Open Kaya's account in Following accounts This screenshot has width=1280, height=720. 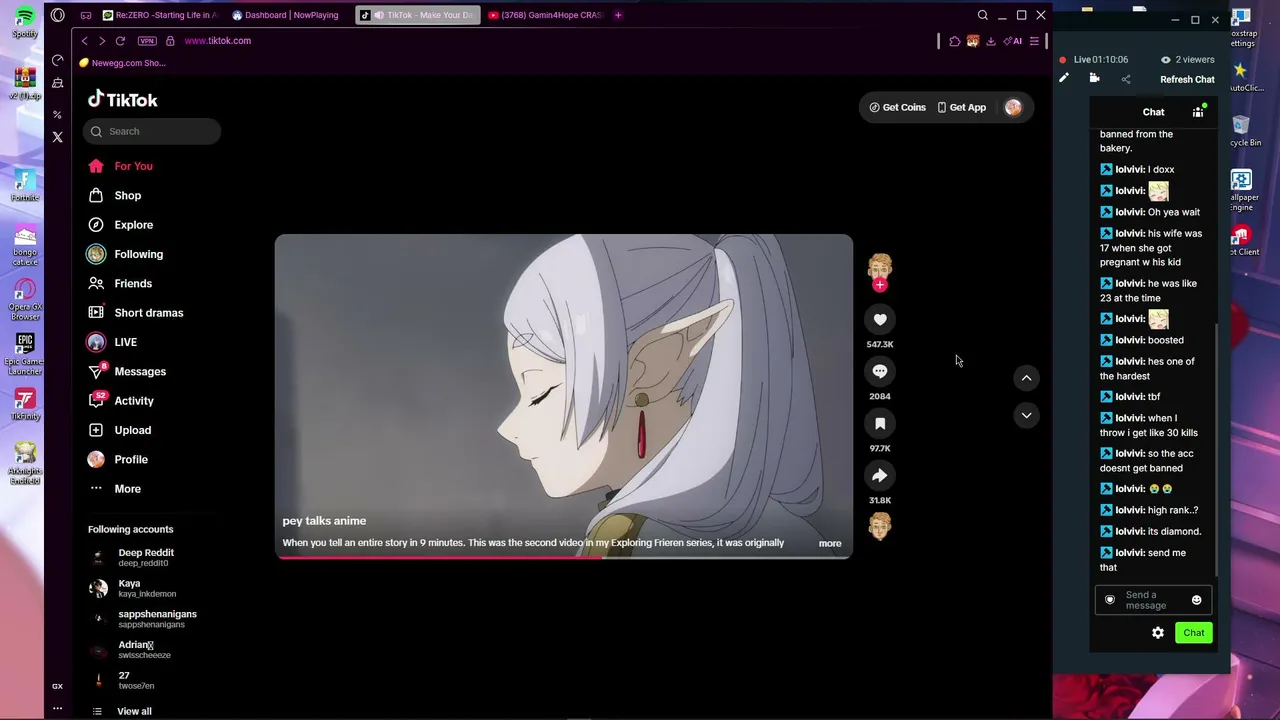[148, 588]
